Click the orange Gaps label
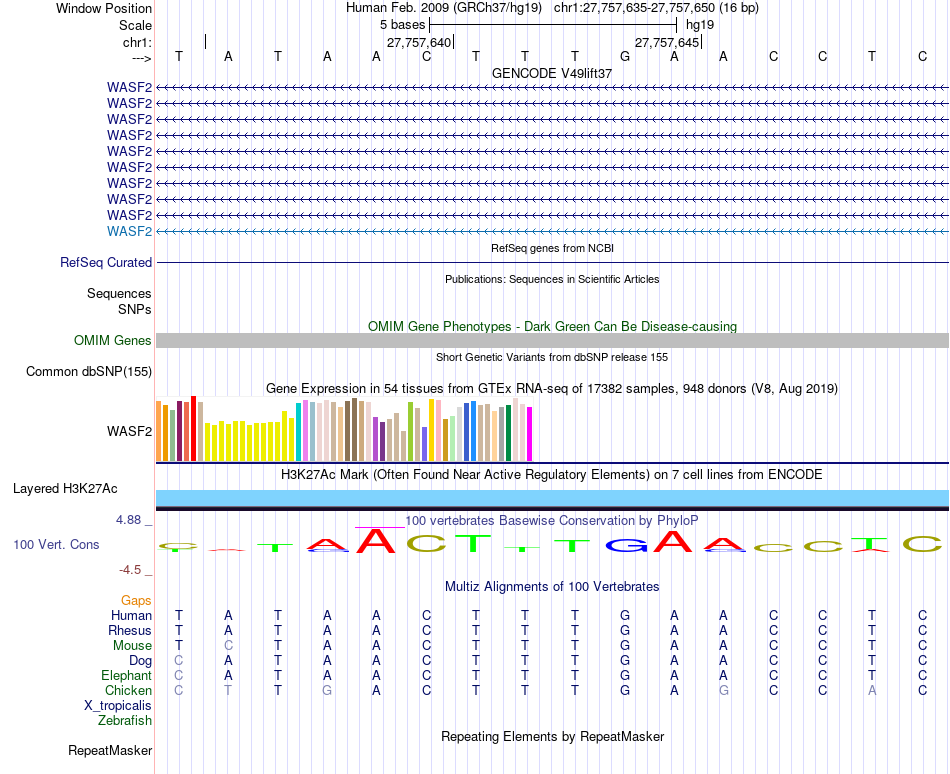 coord(136,600)
